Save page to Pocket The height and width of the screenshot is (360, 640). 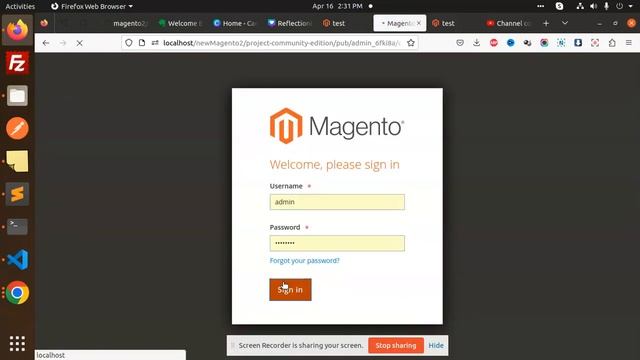[460, 43]
